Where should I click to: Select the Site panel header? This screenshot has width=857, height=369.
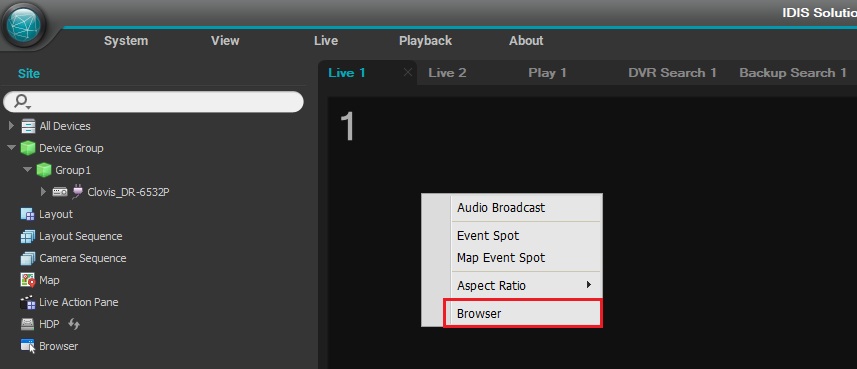(28, 73)
